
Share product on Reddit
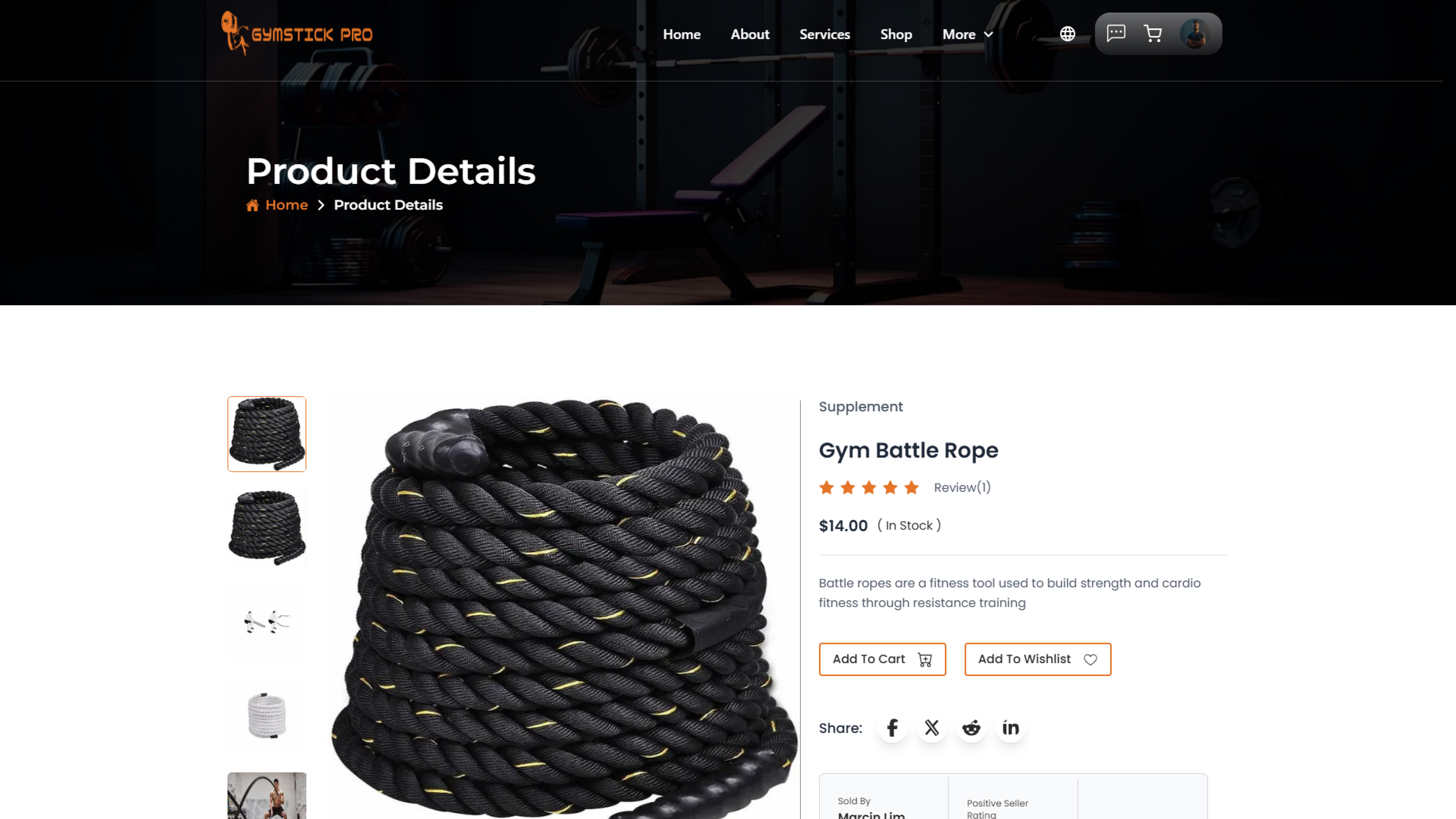pyautogui.click(x=971, y=728)
